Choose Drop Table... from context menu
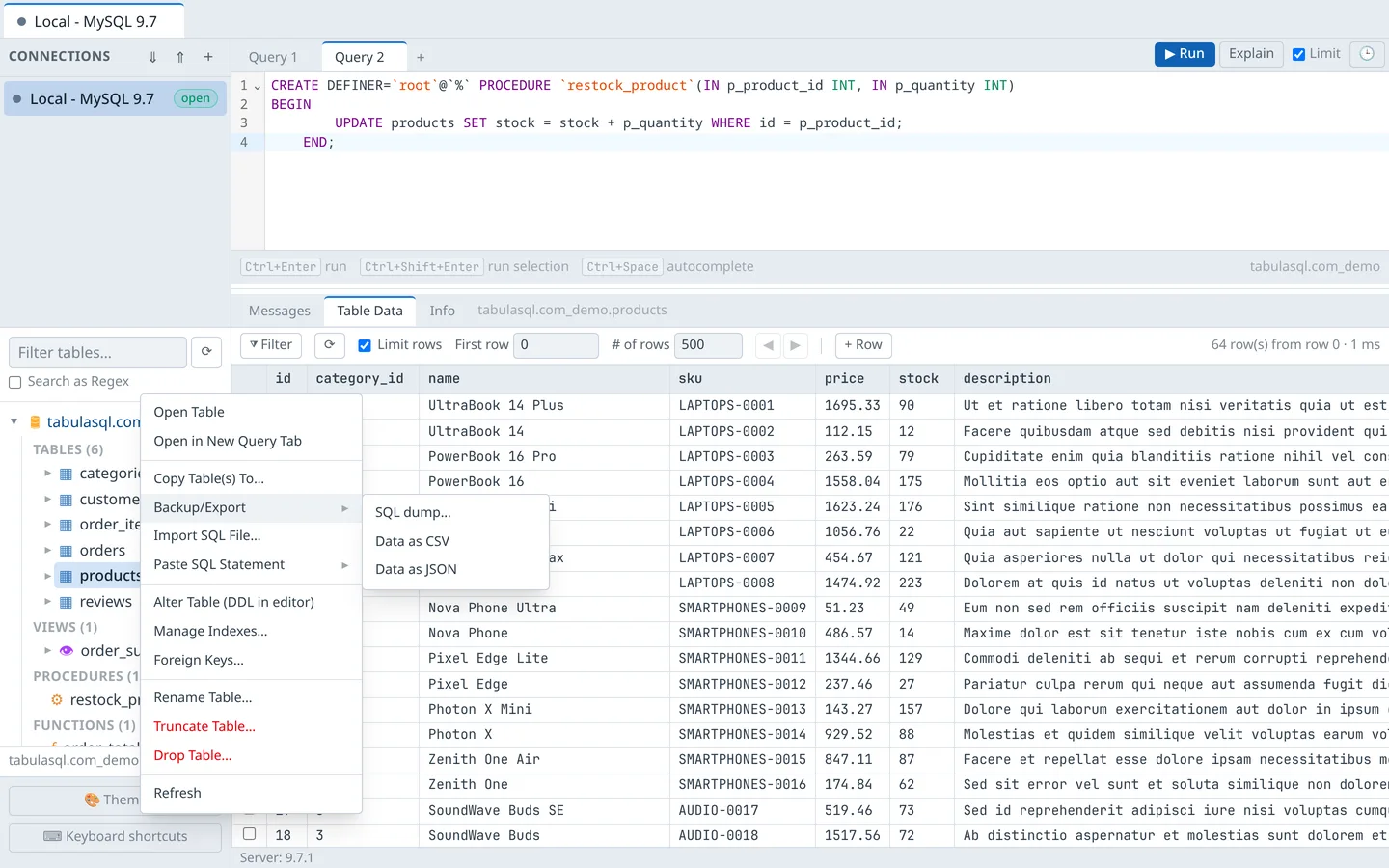The width and height of the screenshot is (1389, 868). pyautogui.click(x=251, y=755)
